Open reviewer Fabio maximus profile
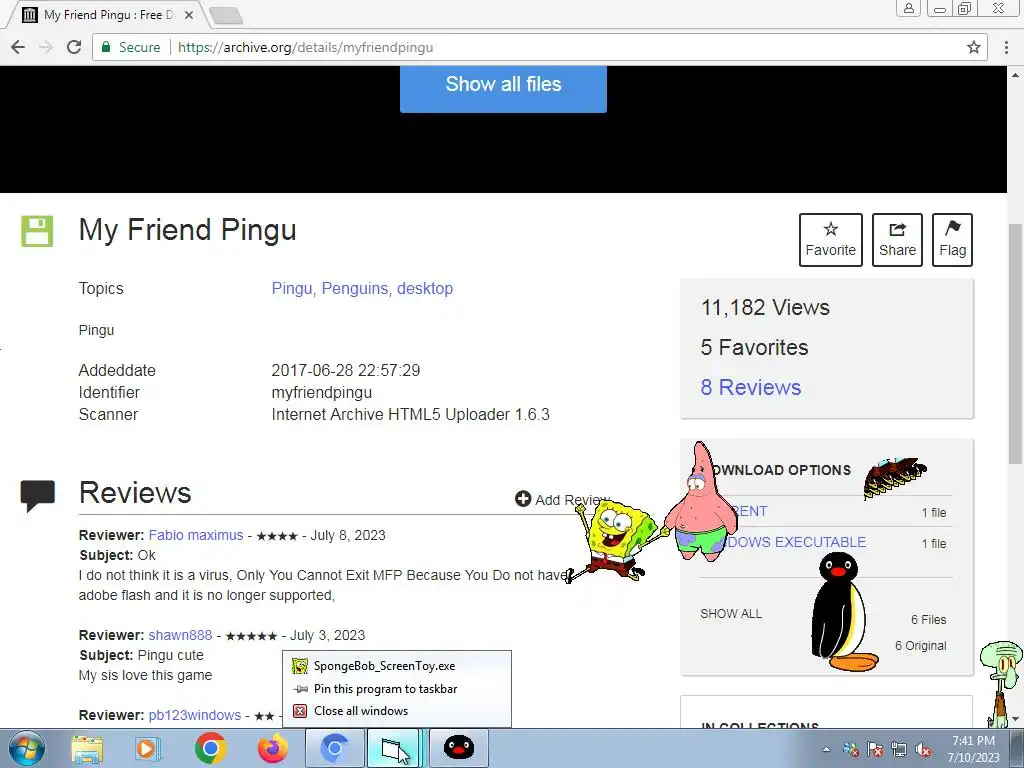Viewport: 1024px width, 768px height. [196, 535]
